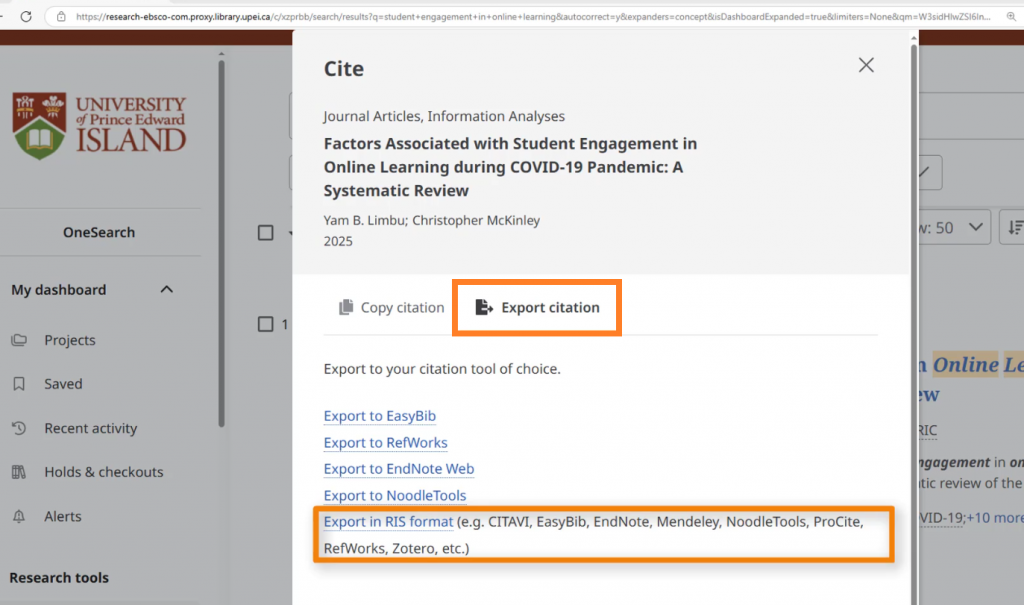The image size is (1024, 605).
Task: Open Projects from the dashboard sidebar
Action: (x=69, y=340)
